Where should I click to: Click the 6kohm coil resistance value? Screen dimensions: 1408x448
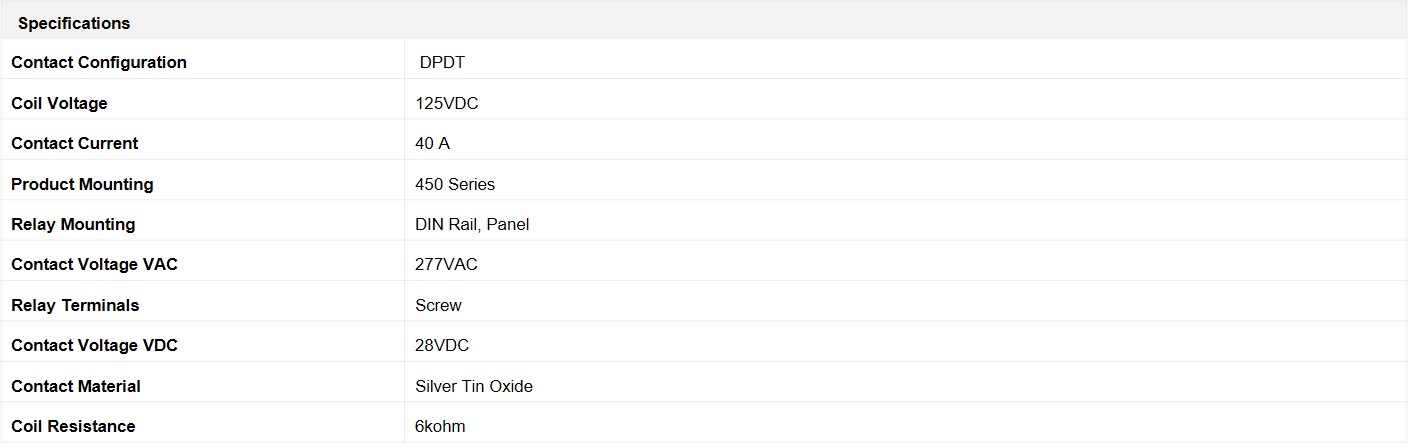440,426
